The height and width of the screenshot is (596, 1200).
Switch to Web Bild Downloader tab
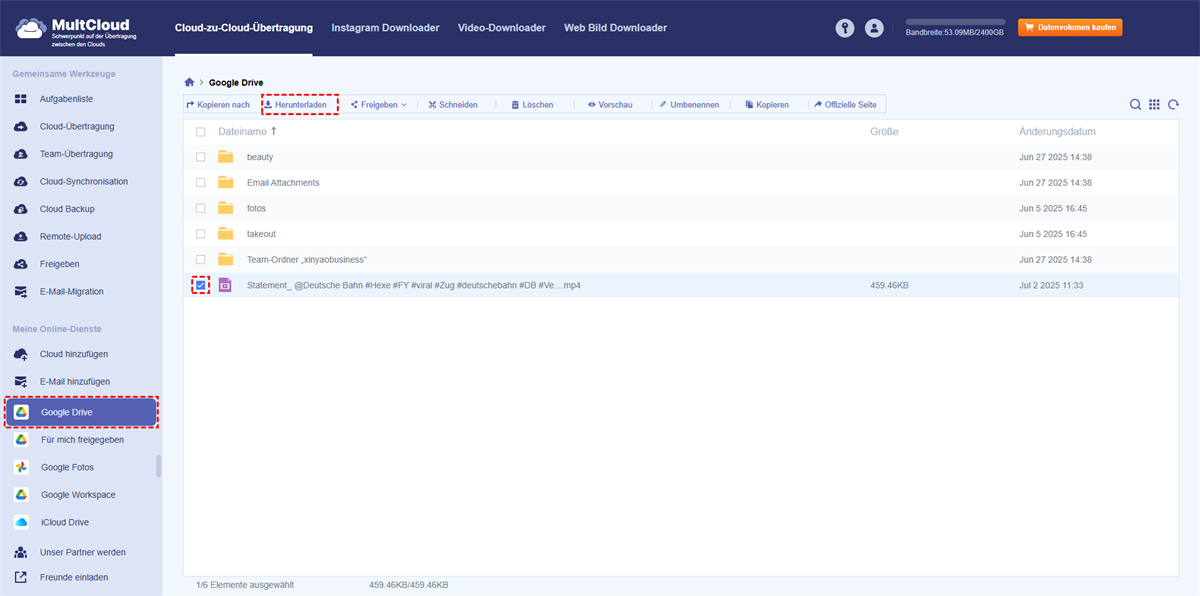(615, 28)
